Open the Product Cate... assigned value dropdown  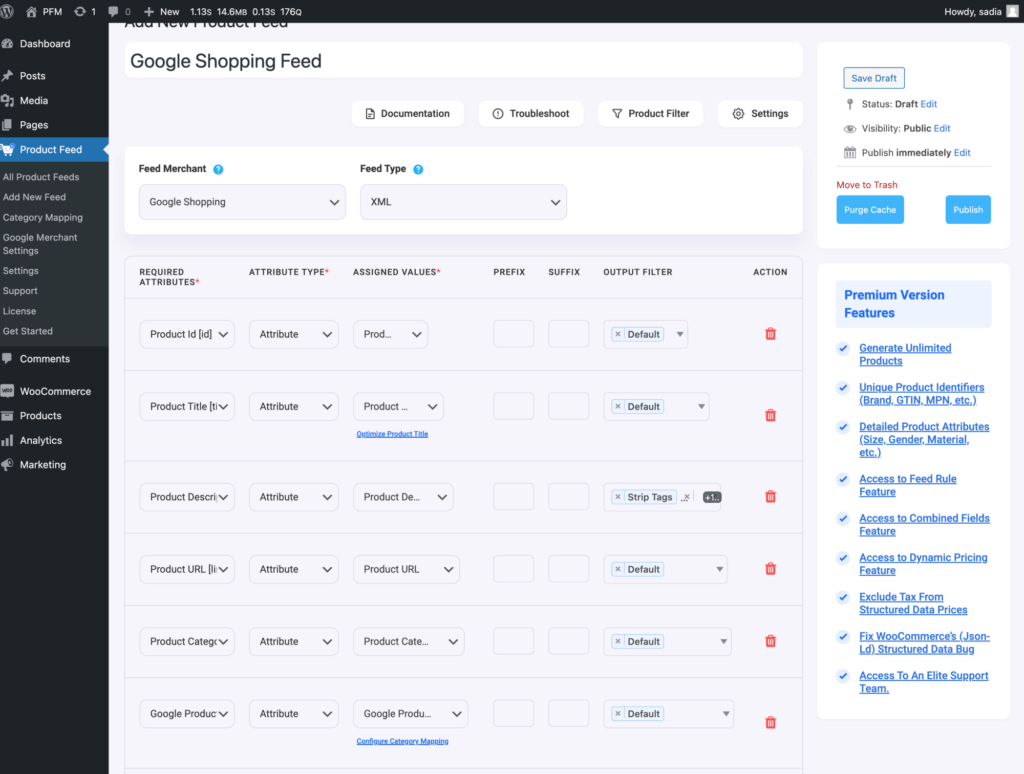point(409,641)
